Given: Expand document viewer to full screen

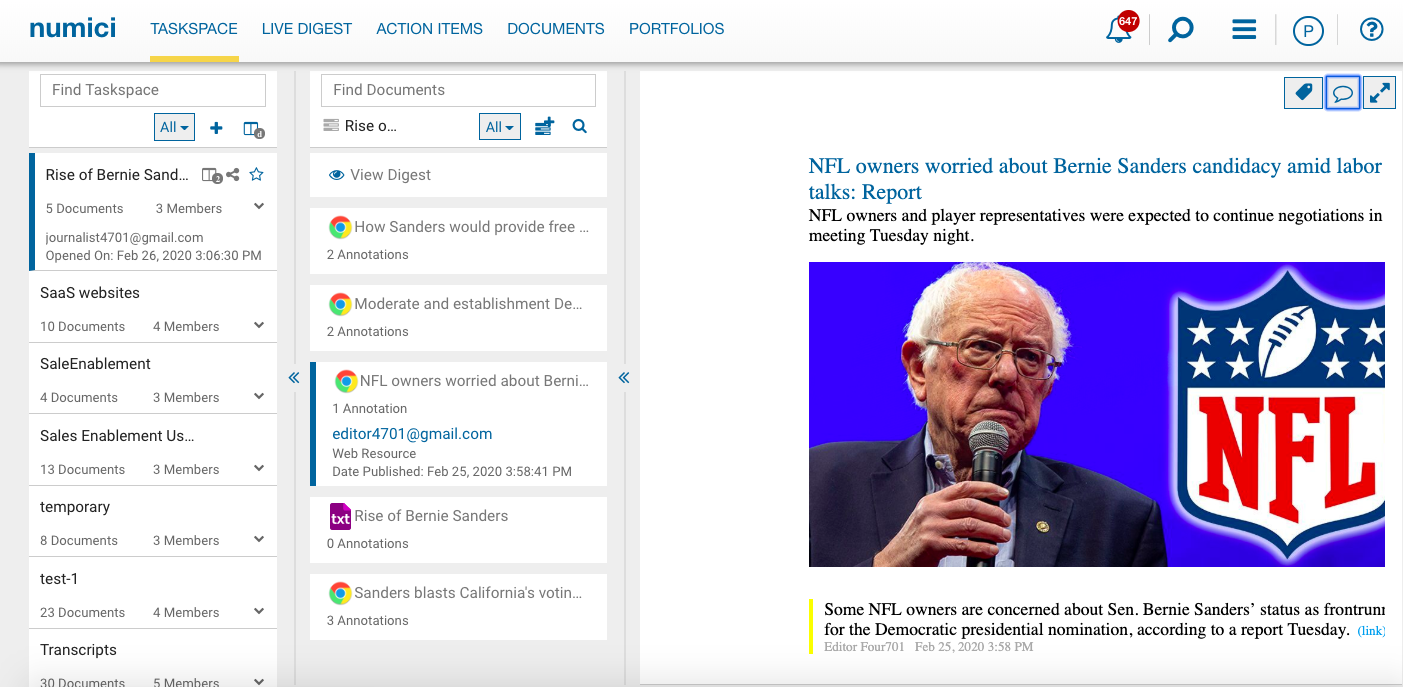Looking at the screenshot, I should [1379, 93].
